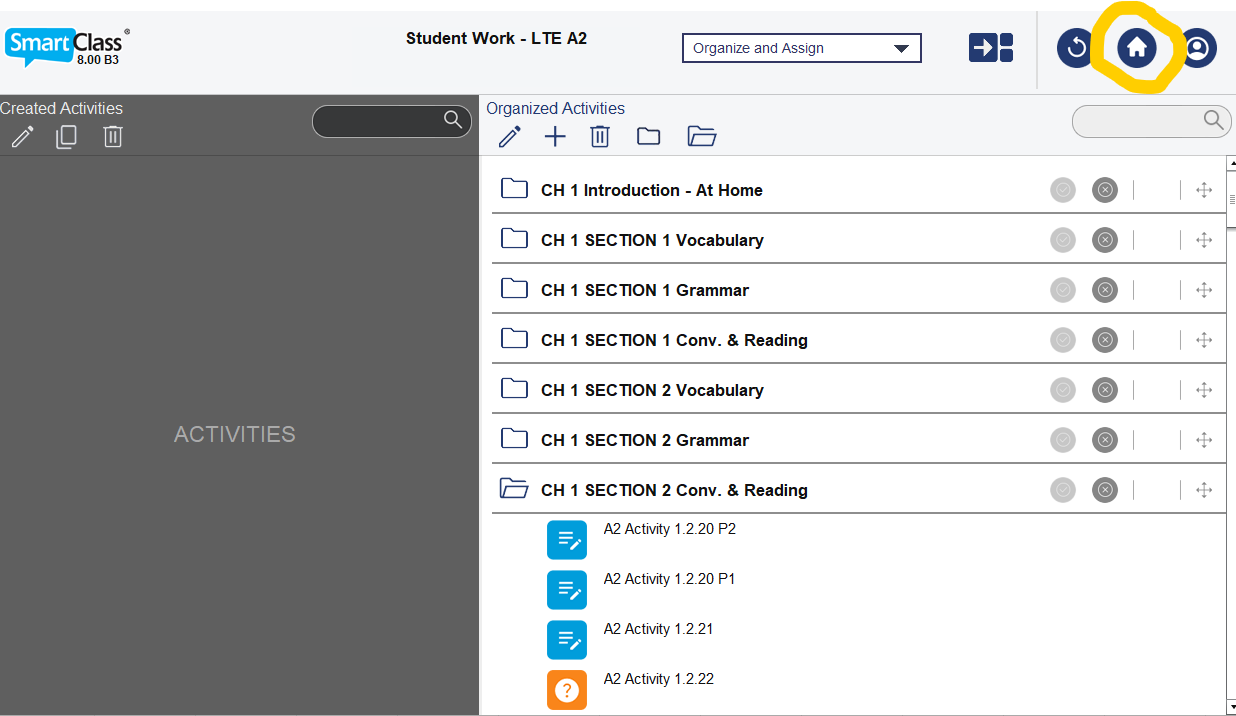Click scrollbar up arrow in Organized Activities list
1236x716 pixels.
pos(1231,163)
